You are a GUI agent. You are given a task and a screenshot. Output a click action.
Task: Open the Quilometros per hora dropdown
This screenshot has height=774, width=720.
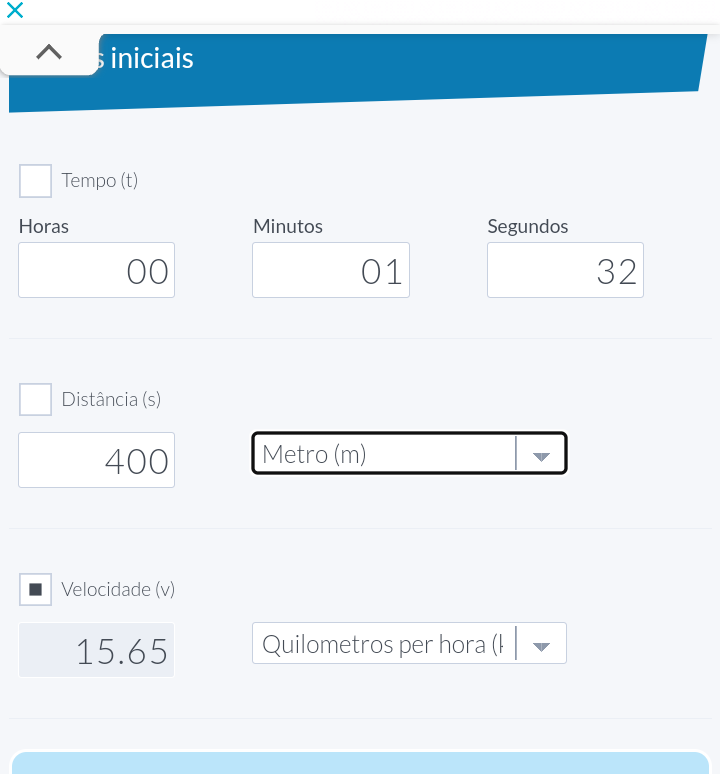click(x=385, y=644)
